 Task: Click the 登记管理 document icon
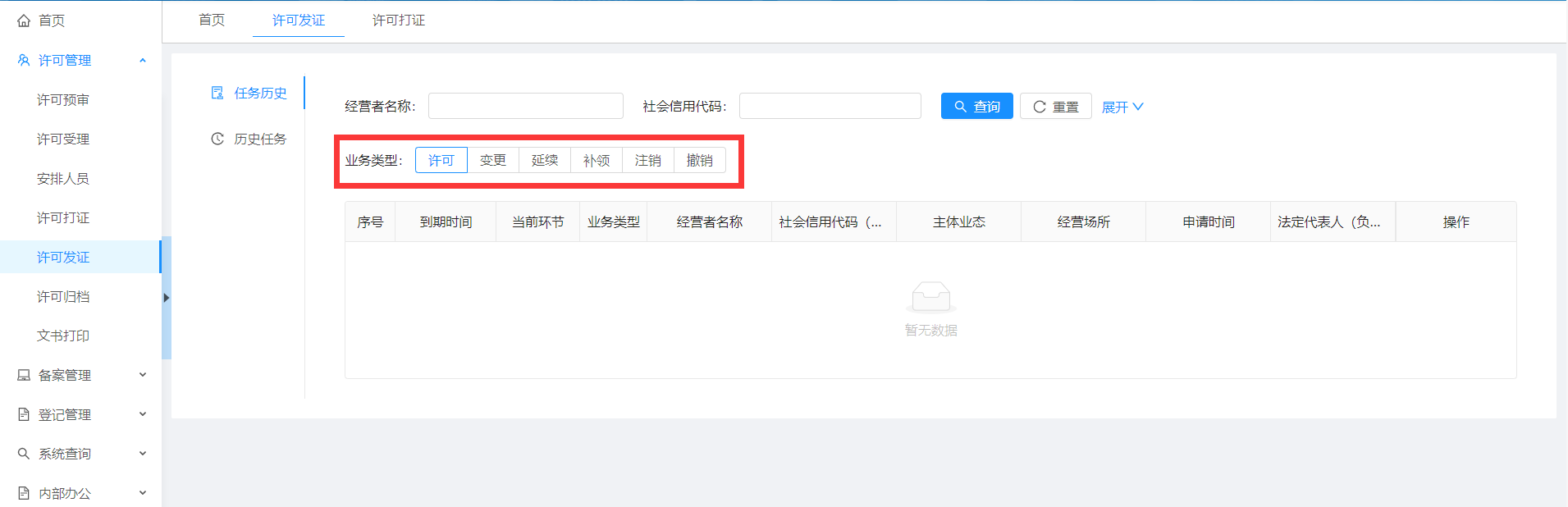(x=24, y=414)
